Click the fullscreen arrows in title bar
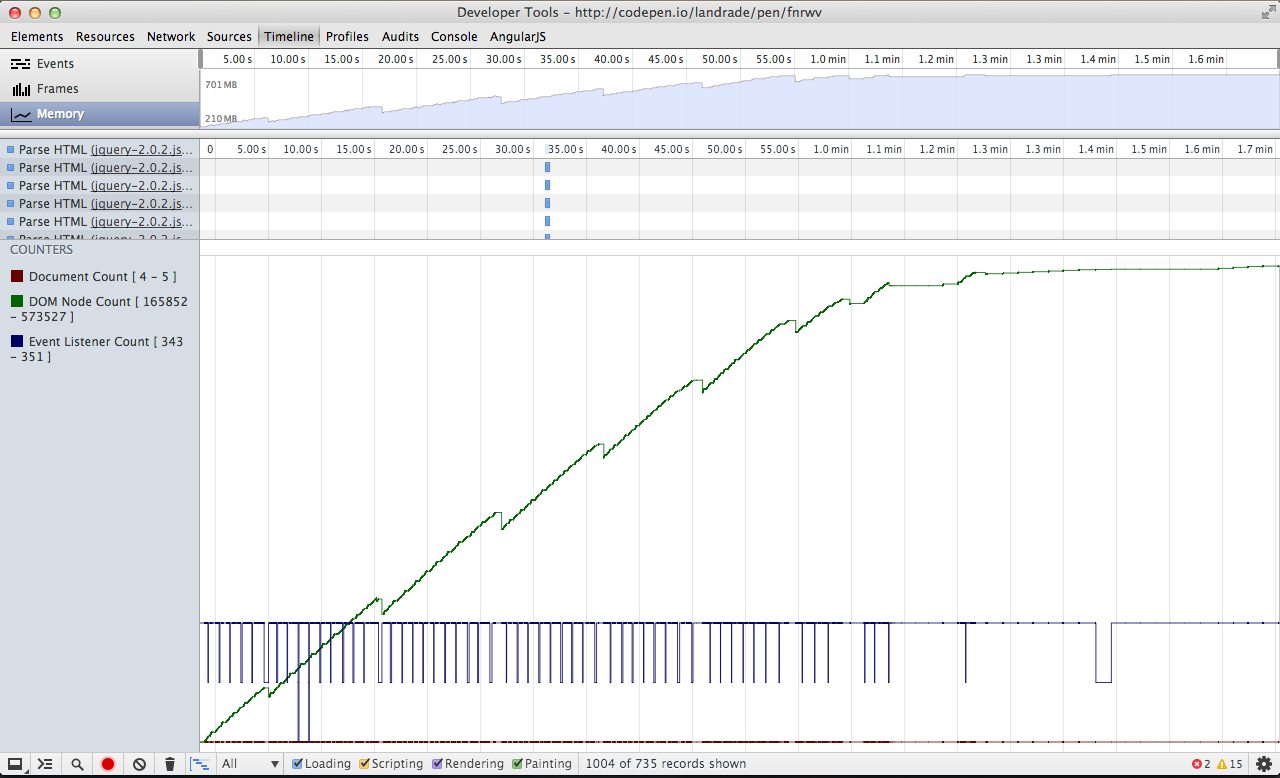 (1267, 12)
